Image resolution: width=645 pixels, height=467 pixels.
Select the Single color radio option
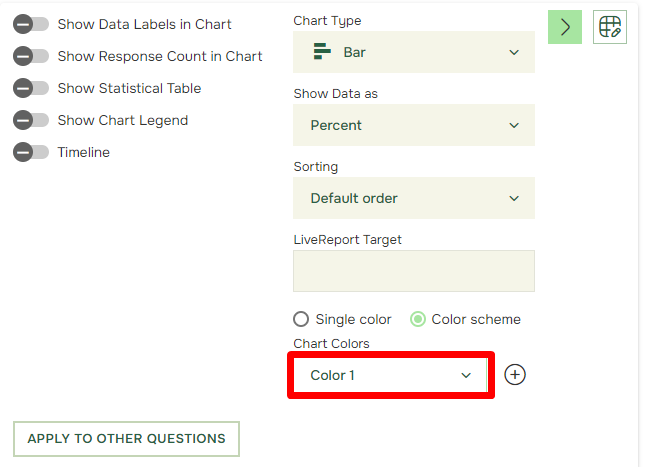click(x=301, y=319)
